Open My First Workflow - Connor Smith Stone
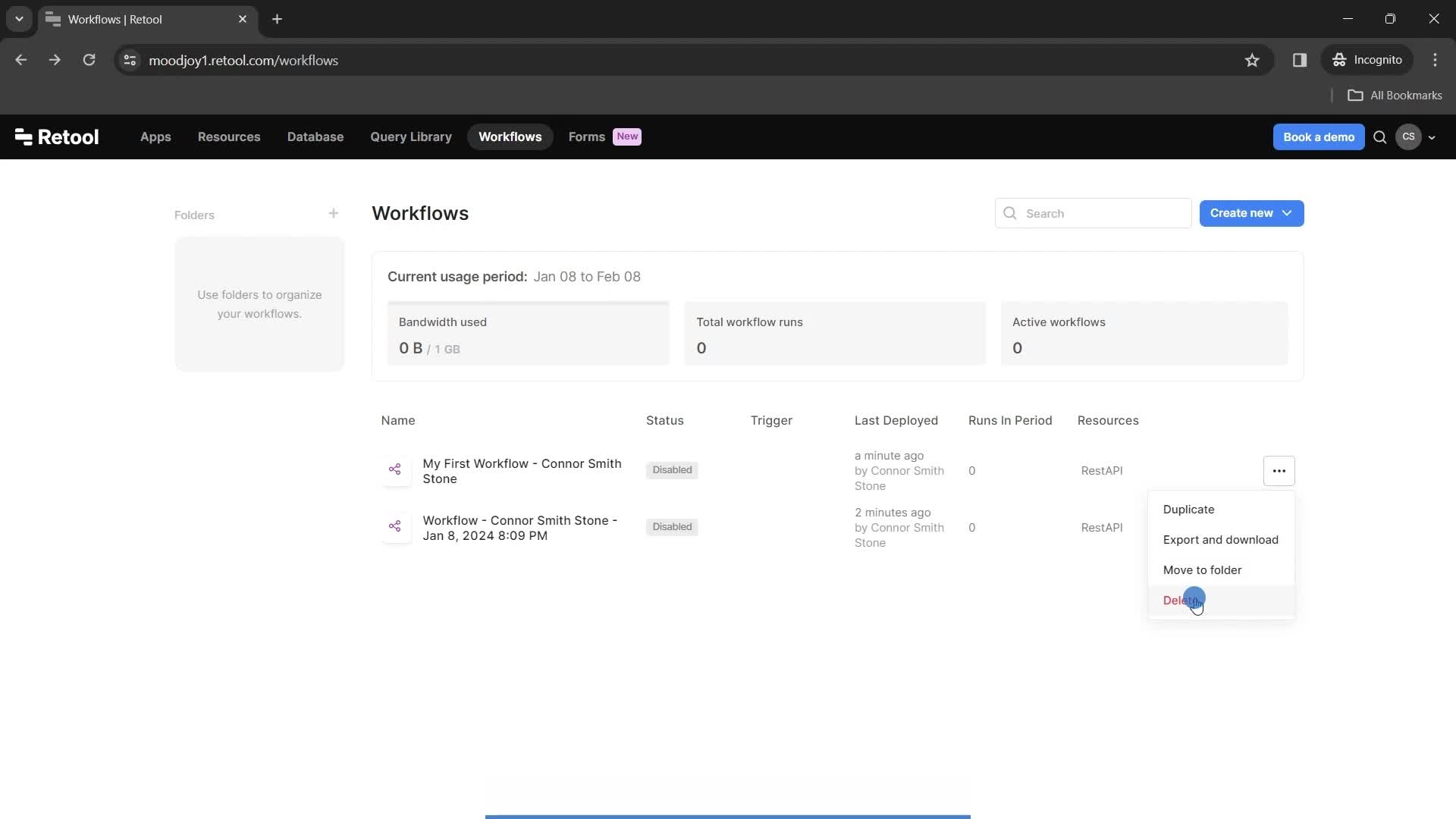Viewport: 1456px width, 819px height. 522,471
